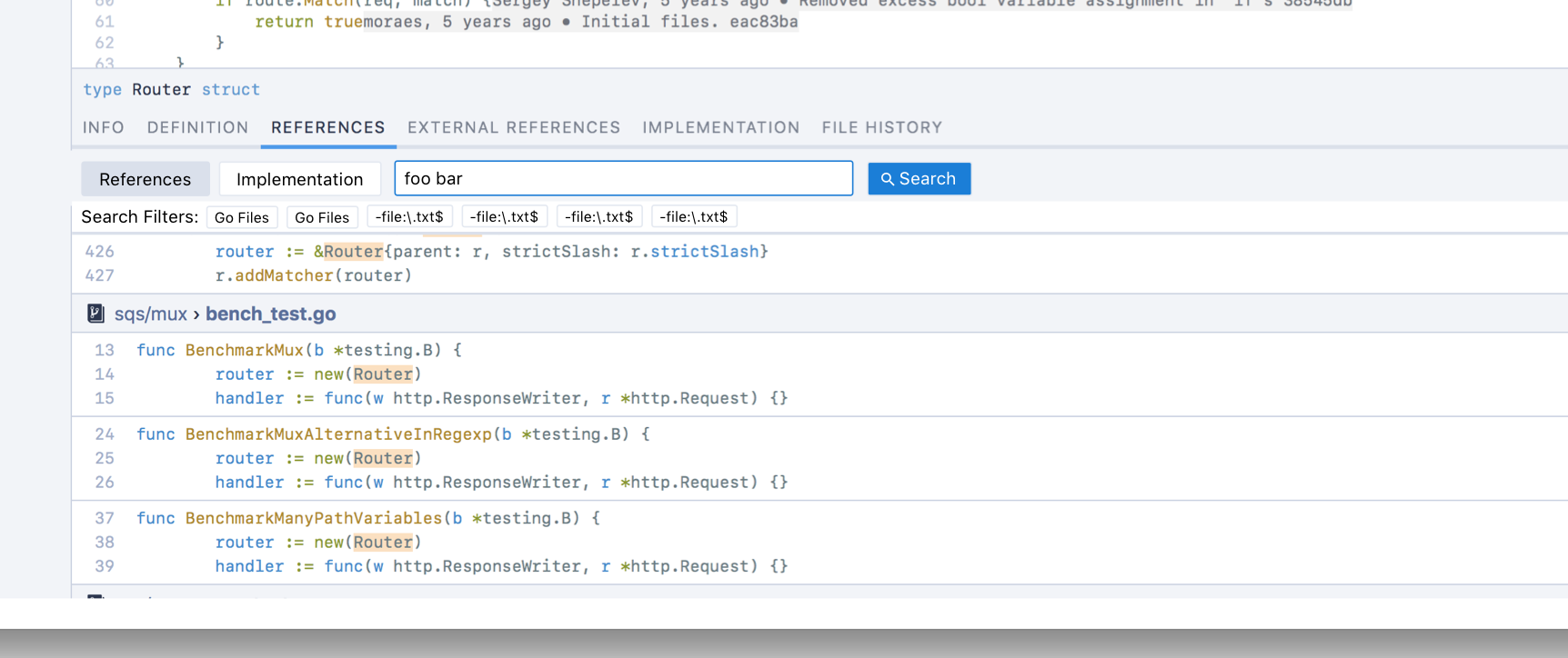Apply the first Go Files search filter
This screenshot has height=658, width=1568.
point(242,217)
